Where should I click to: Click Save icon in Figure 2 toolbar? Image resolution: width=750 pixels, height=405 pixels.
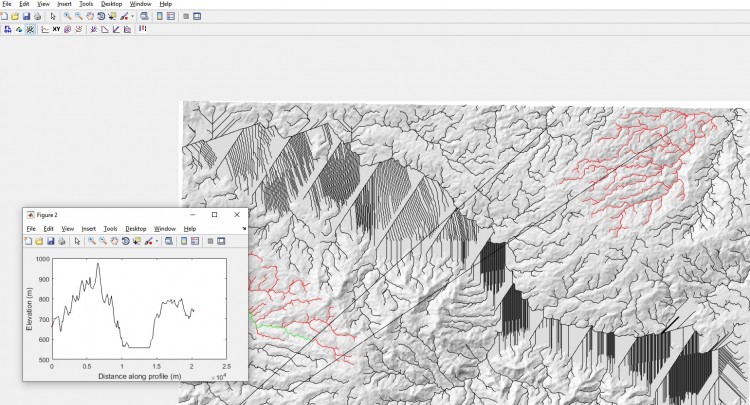51,241
